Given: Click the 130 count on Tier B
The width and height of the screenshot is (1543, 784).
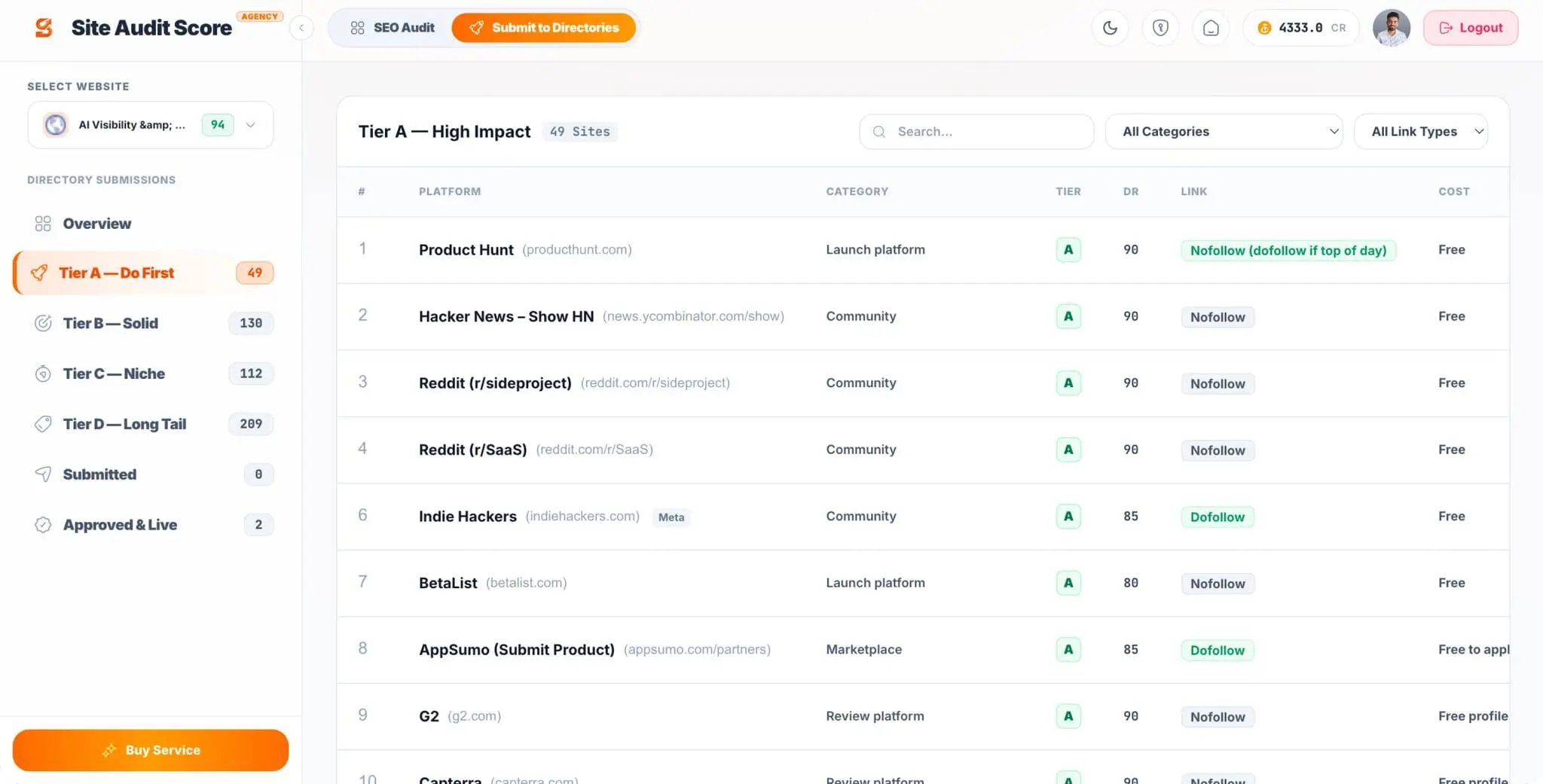Looking at the screenshot, I should [251, 323].
